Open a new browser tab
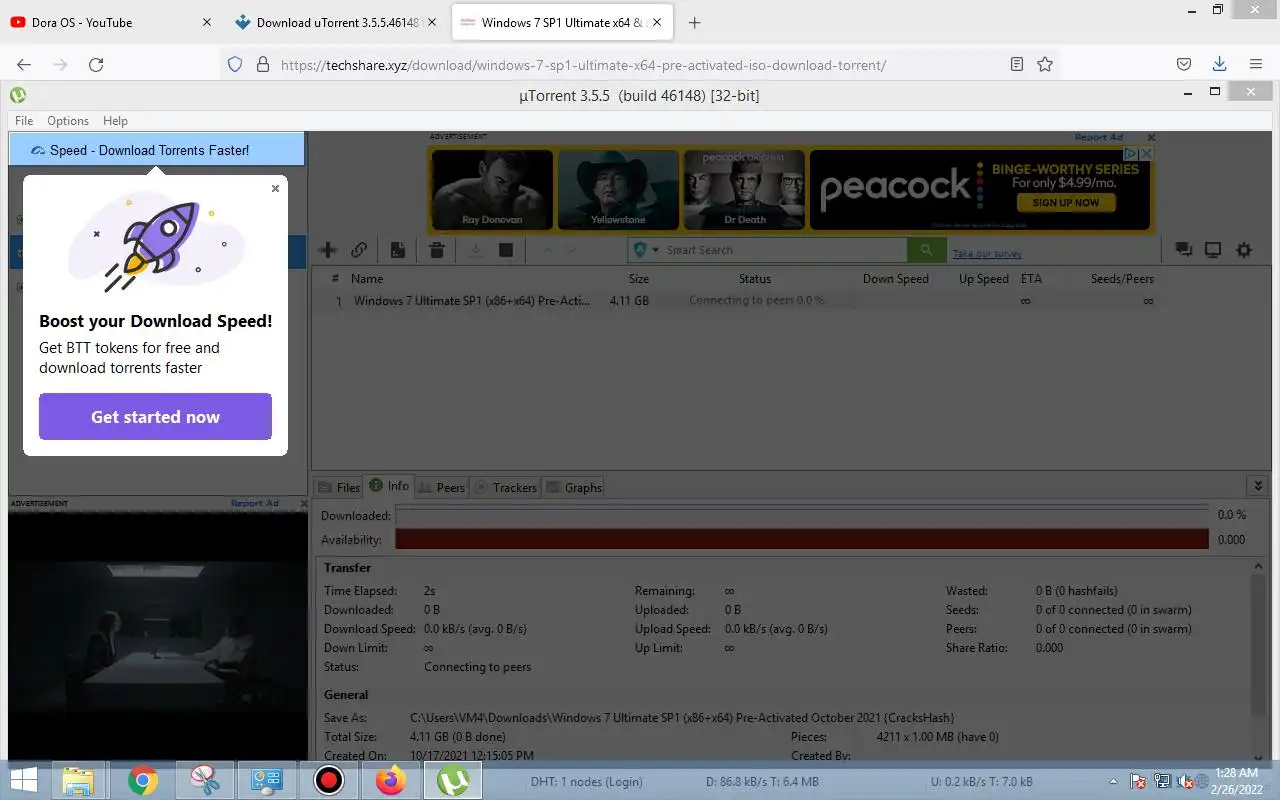Viewport: 1280px width, 800px height. 695,22
